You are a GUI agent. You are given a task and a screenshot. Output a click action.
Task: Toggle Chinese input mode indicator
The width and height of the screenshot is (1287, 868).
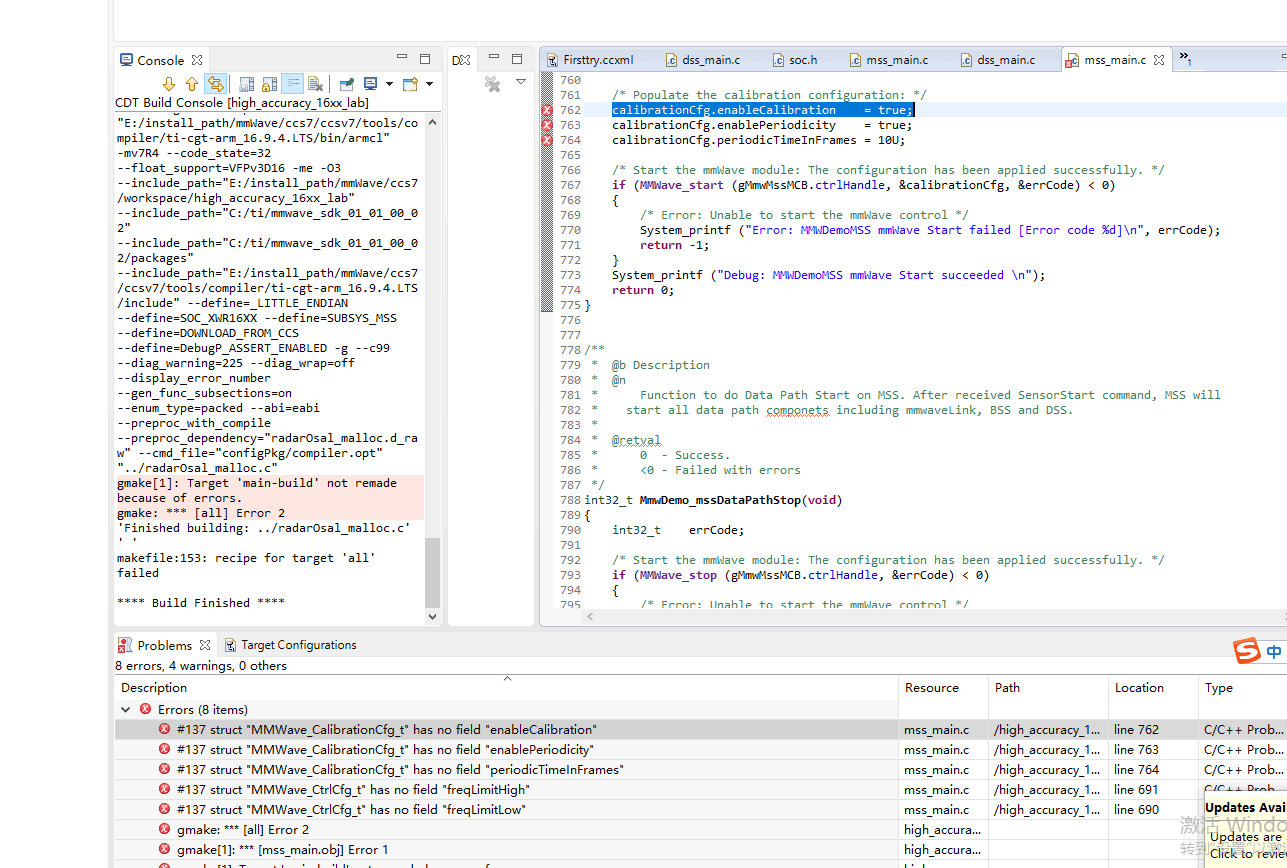pos(1274,651)
